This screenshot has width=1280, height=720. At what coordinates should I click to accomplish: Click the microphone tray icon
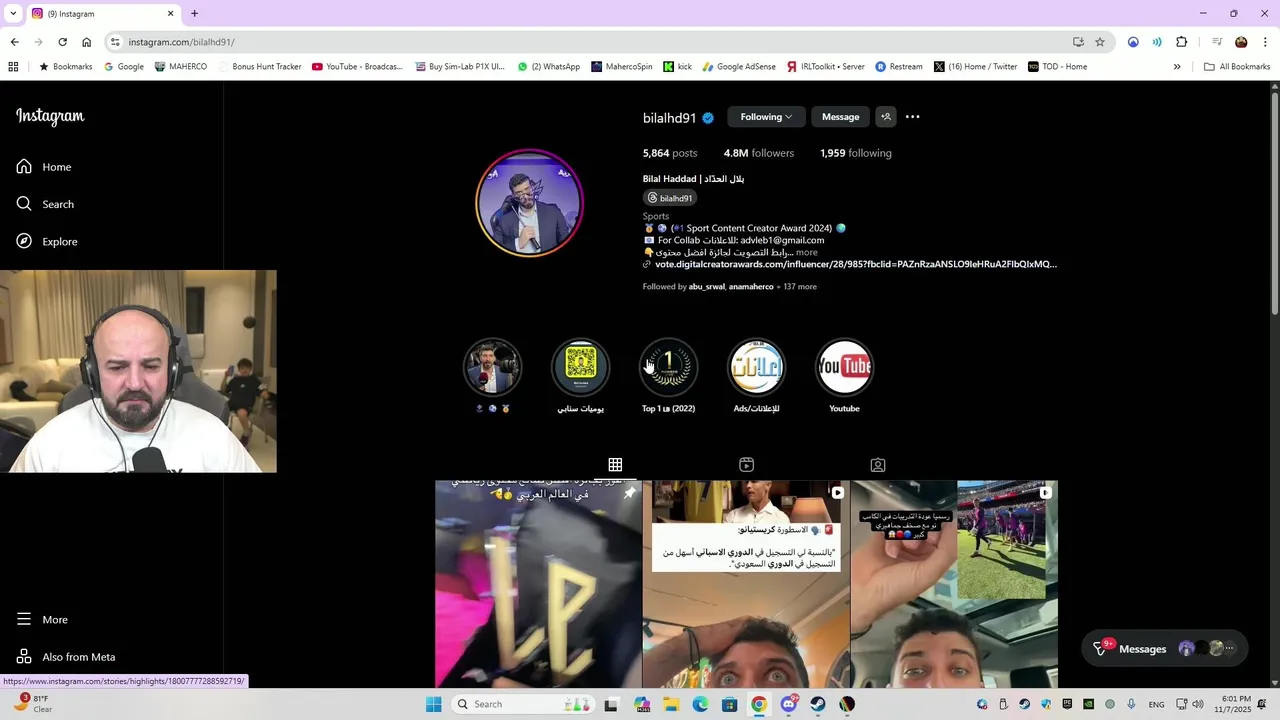[1131, 704]
